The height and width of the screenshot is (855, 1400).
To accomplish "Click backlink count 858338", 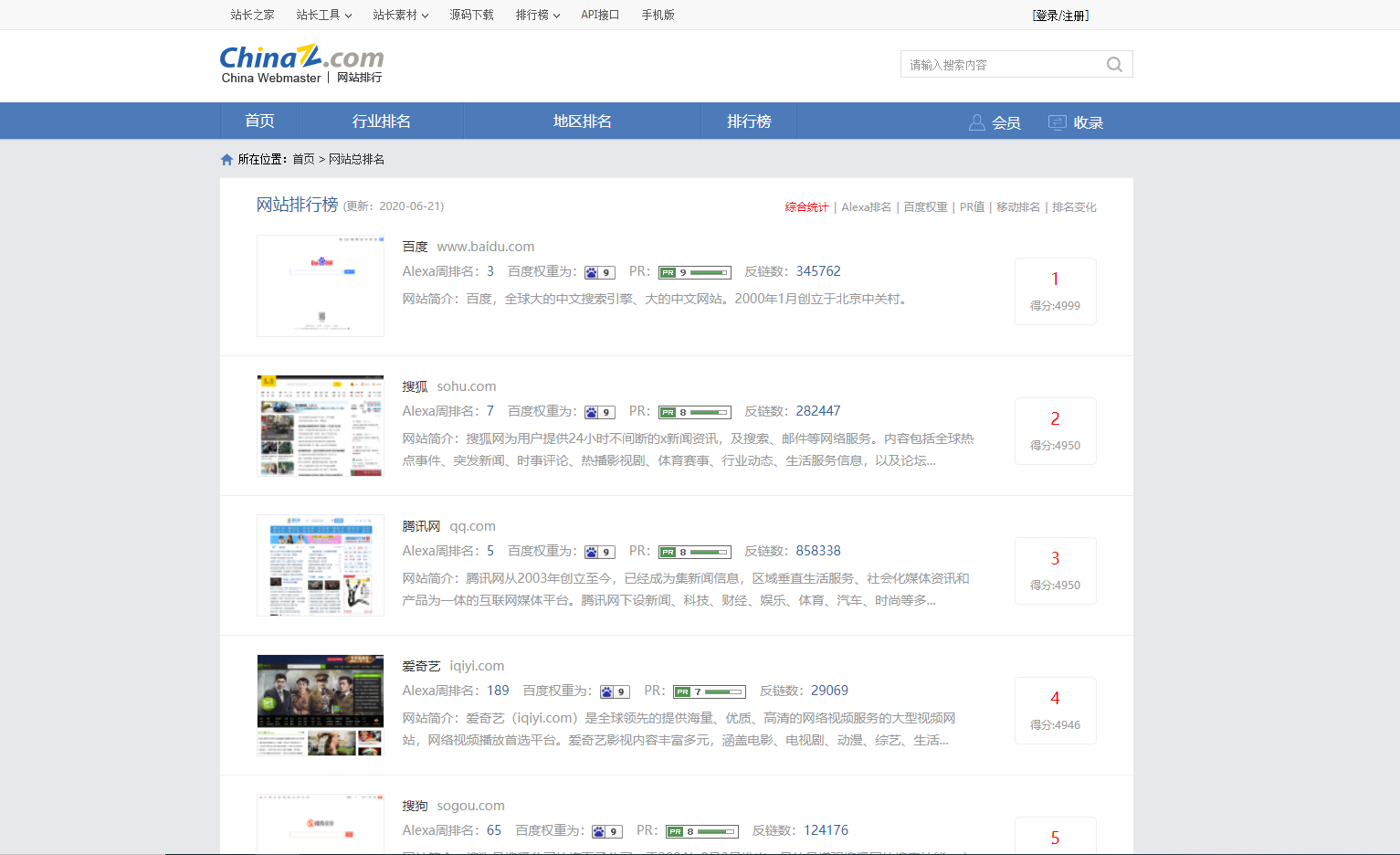I will point(818,551).
